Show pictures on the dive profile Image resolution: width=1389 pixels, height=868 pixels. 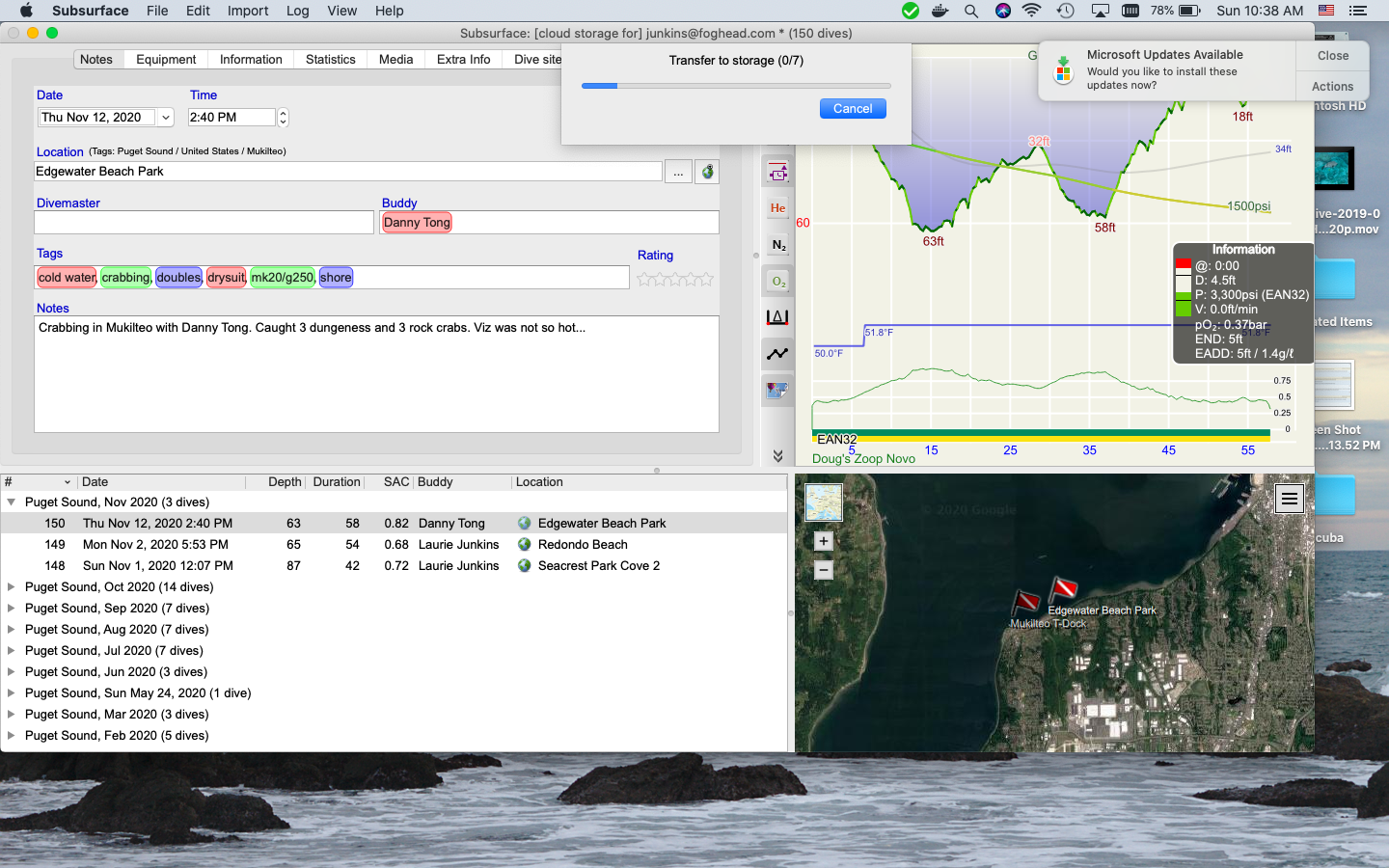point(777,391)
